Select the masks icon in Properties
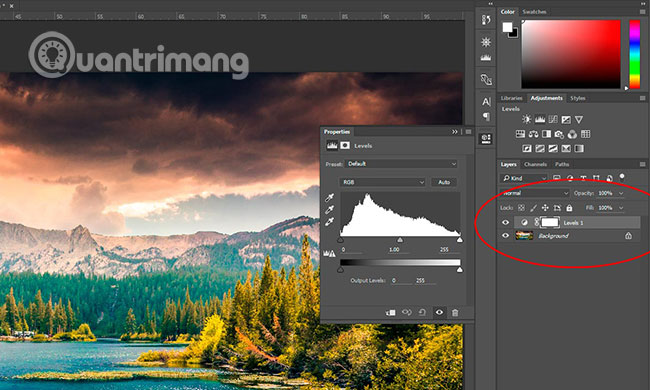 (x=345, y=145)
